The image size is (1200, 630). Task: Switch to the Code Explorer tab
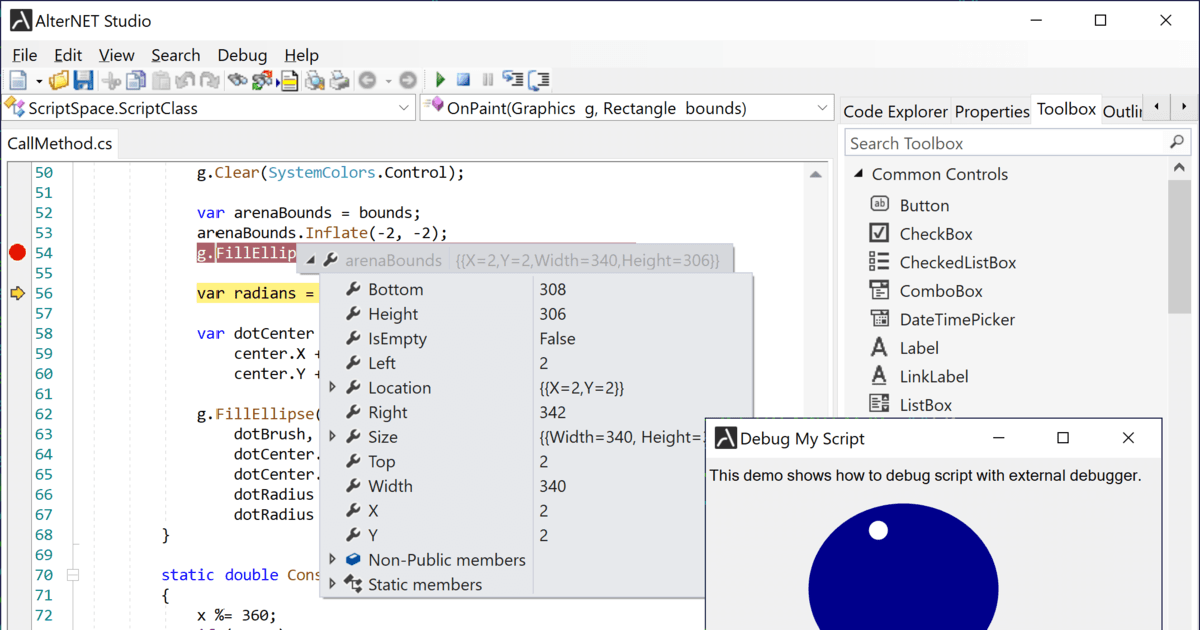coord(895,111)
